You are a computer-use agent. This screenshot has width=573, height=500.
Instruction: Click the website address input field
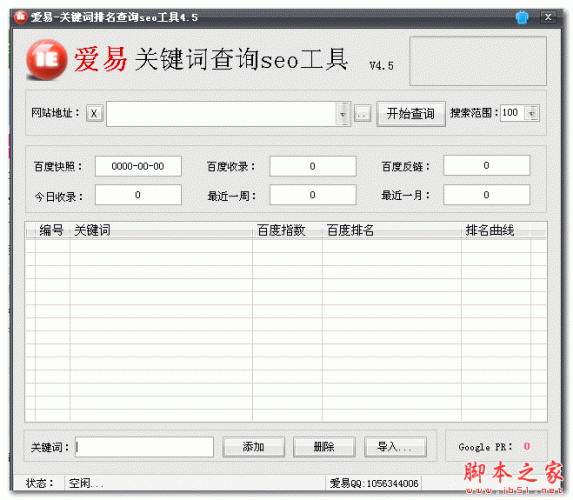tap(221, 114)
